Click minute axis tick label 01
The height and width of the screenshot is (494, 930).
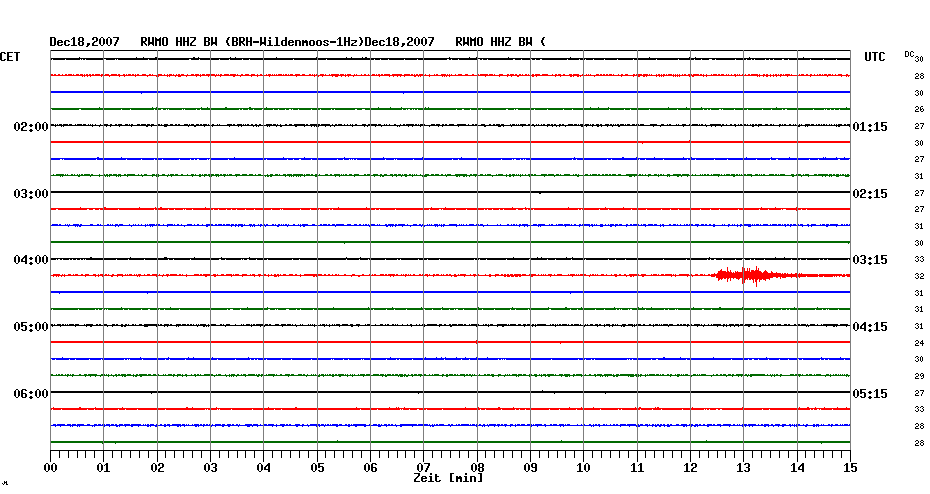point(104,468)
